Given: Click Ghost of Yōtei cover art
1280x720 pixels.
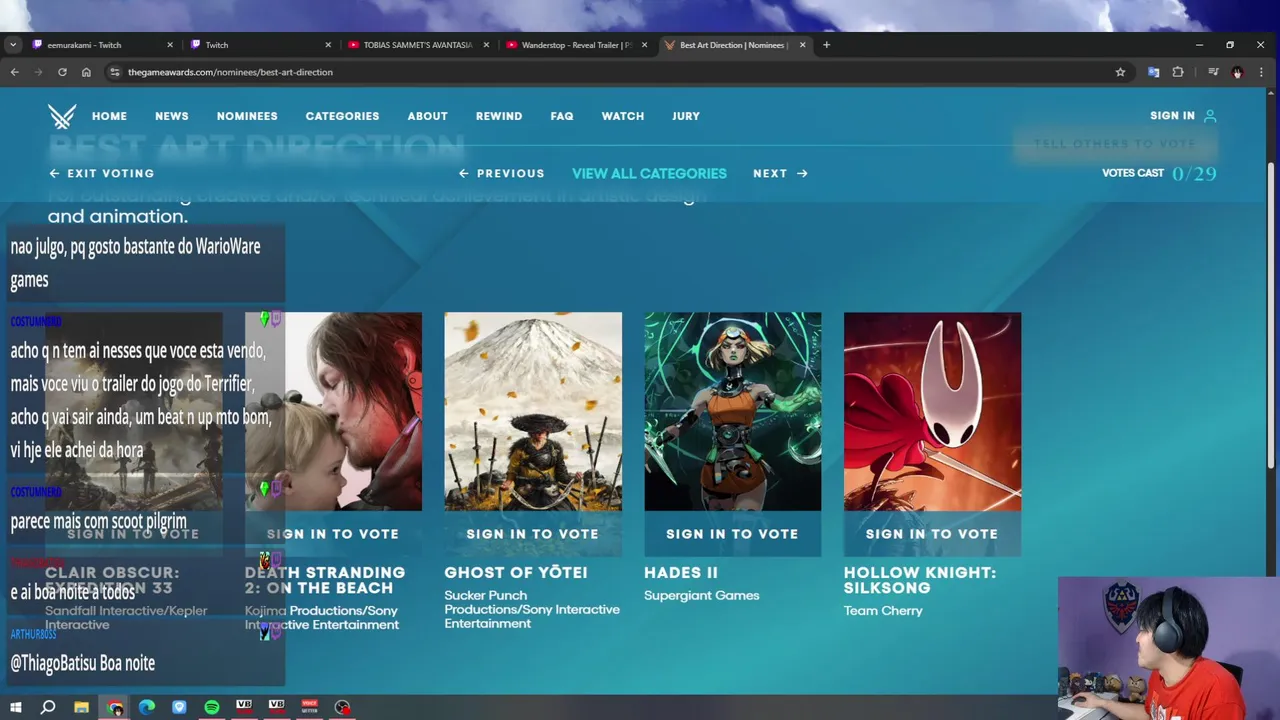Looking at the screenshot, I should pos(533,411).
